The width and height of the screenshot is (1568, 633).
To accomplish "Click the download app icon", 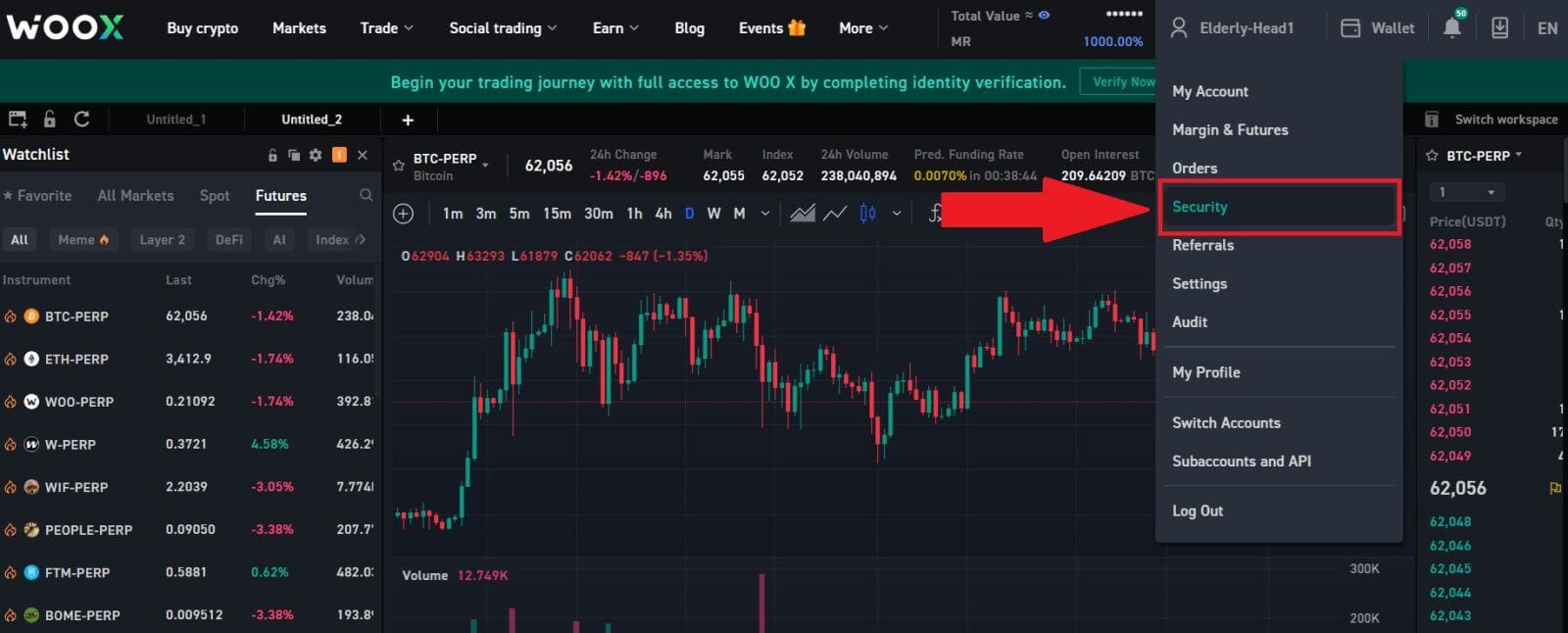I will 1499,28.
